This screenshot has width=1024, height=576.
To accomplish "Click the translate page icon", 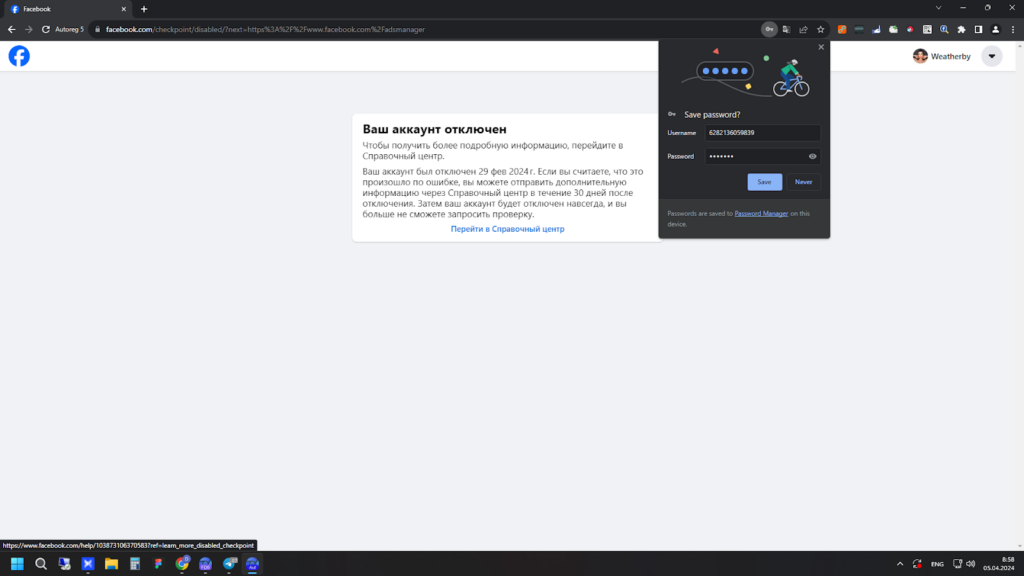I will [x=786, y=29].
